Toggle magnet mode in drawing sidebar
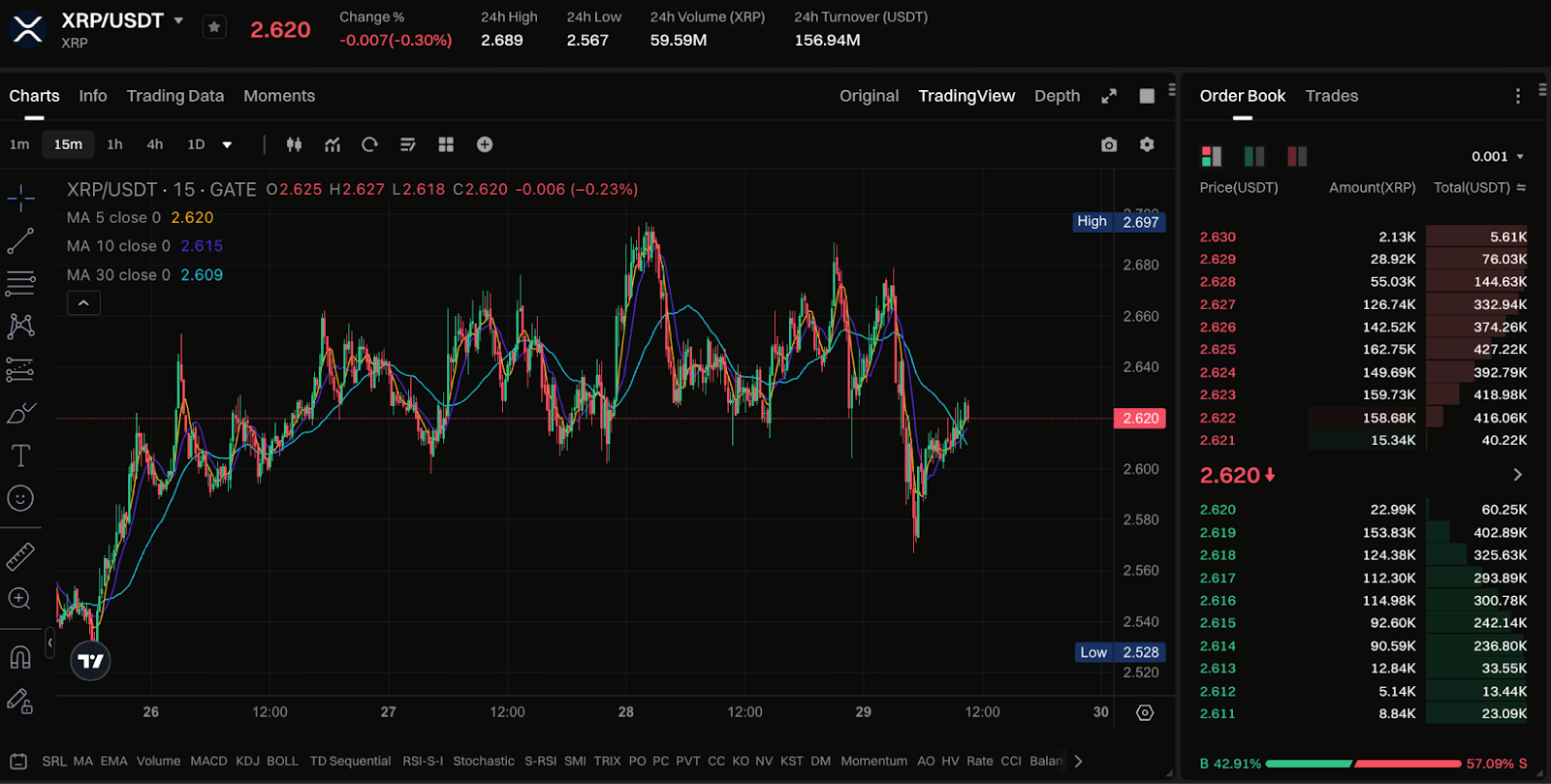Viewport: 1551px width, 784px height. click(20, 657)
